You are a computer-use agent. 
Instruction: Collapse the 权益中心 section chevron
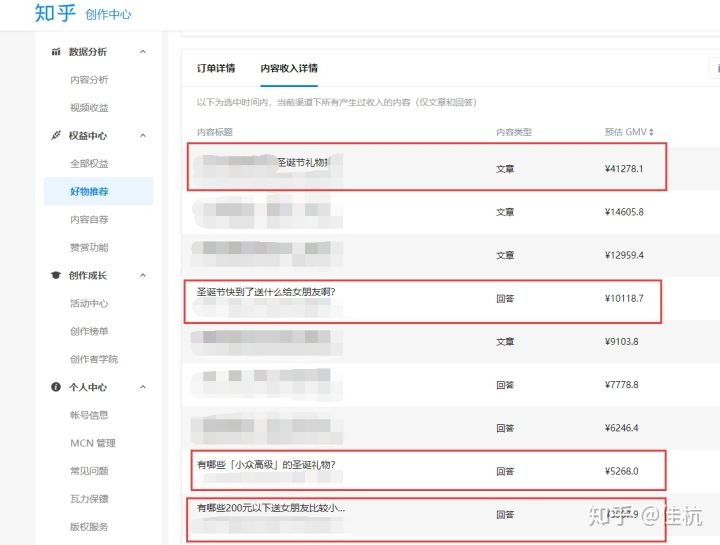point(143,135)
